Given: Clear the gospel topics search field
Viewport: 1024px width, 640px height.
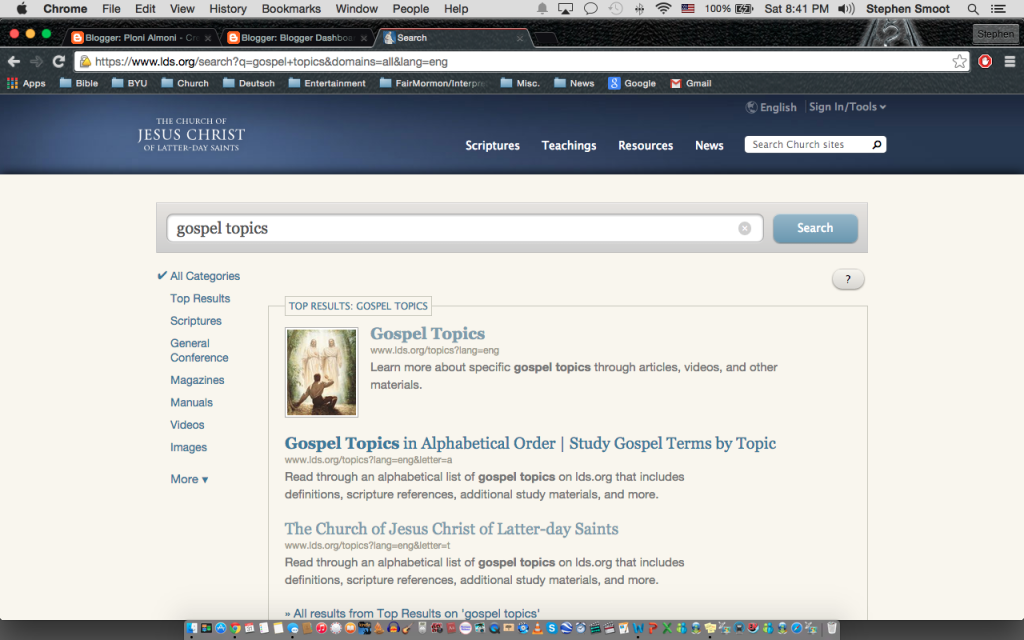Looking at the screenshot, I should 744,228.
